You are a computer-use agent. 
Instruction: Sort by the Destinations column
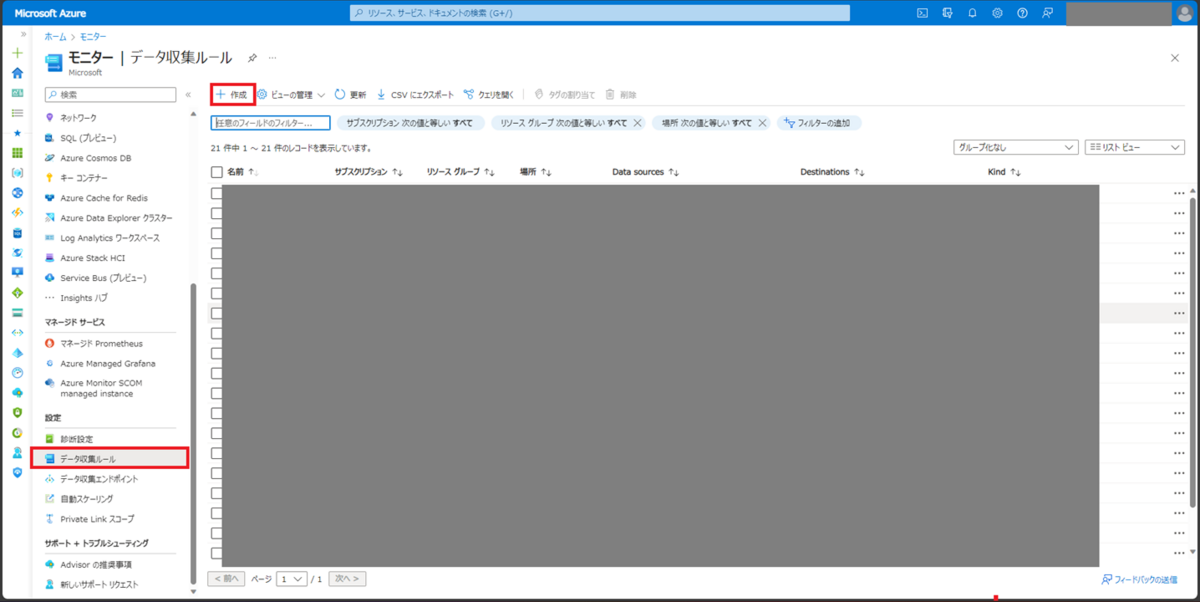point(831,172)
